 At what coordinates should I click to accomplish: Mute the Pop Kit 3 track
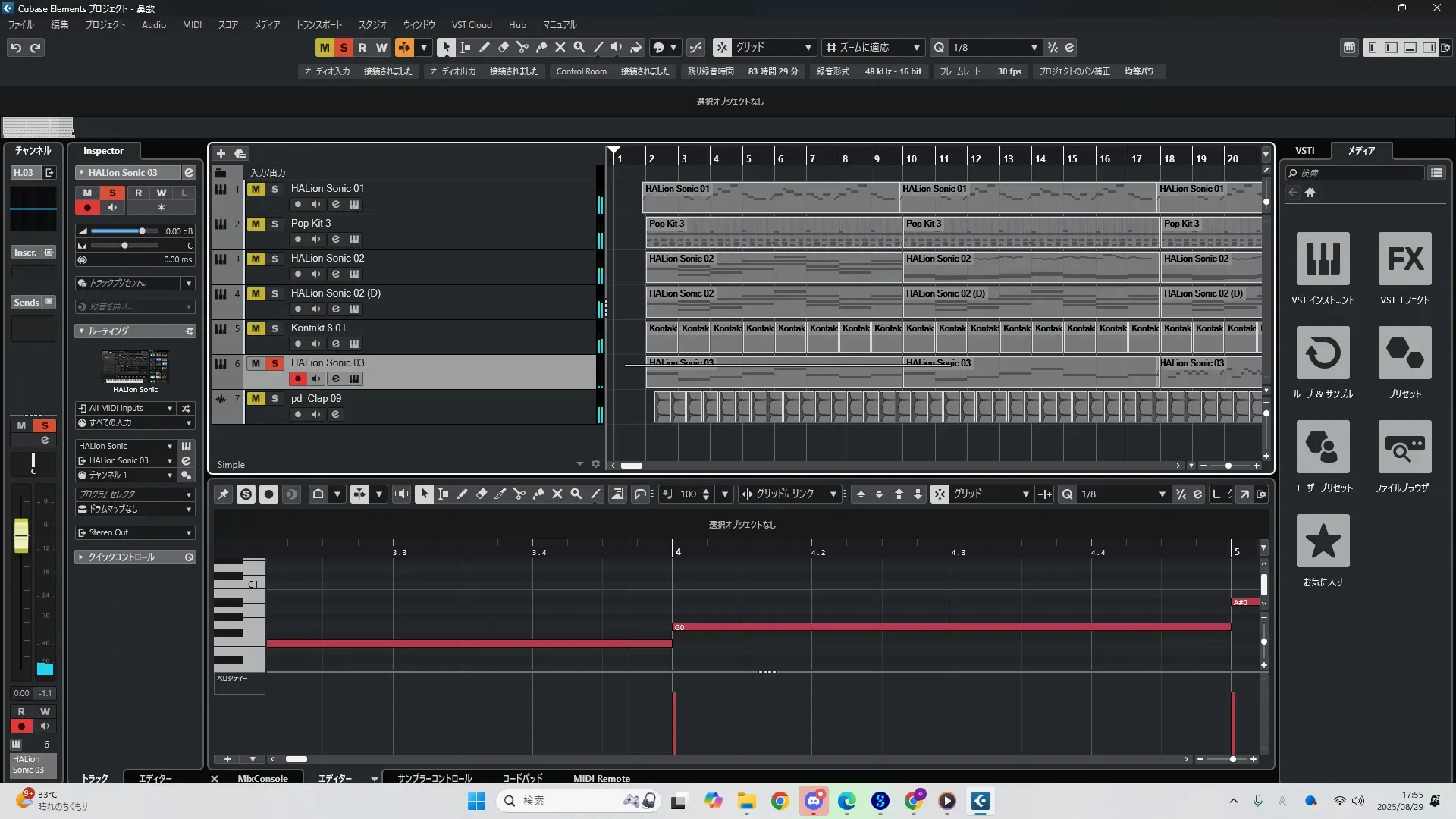(256, 224)
